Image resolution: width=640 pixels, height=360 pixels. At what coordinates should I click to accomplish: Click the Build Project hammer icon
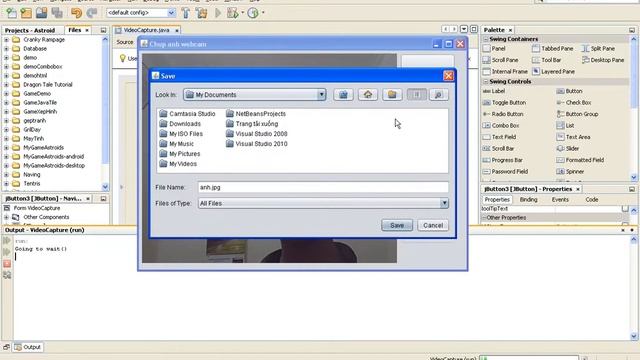[186, 13]
